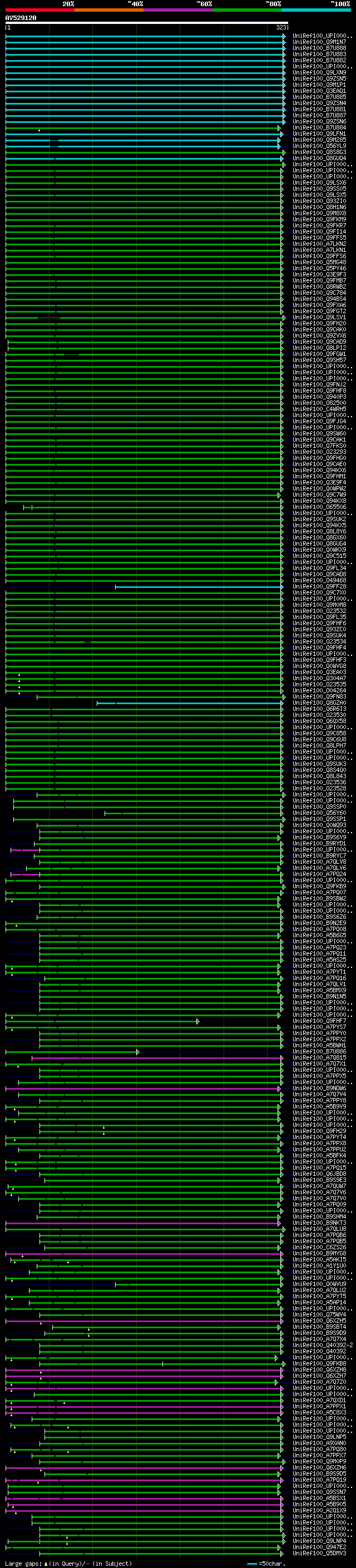Screen dimensions: 356x1568
Task: Click the green ~80% identity legend bar
Action: [x=247, y=10]
